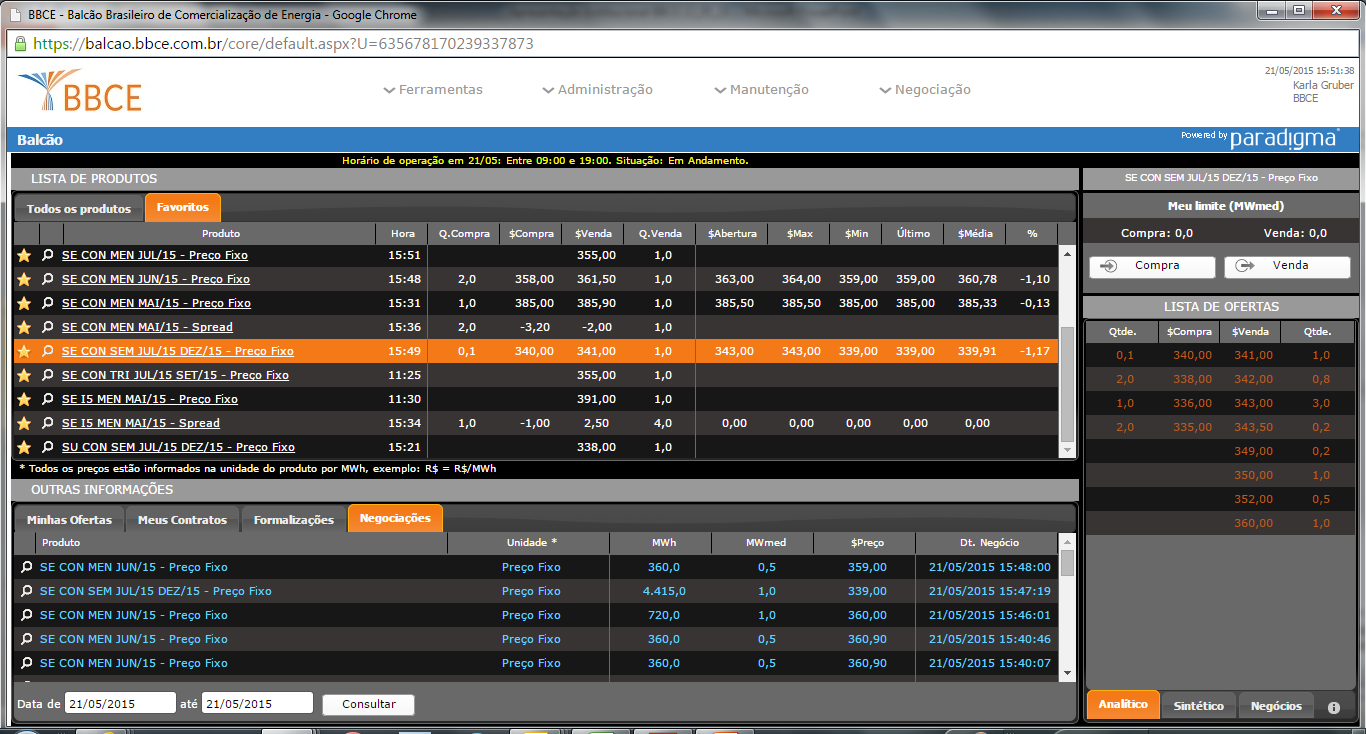Screen dimensions: 1366x734
Task: Click negotiations list scrollbar down arrow
Action: [1067, 673]
